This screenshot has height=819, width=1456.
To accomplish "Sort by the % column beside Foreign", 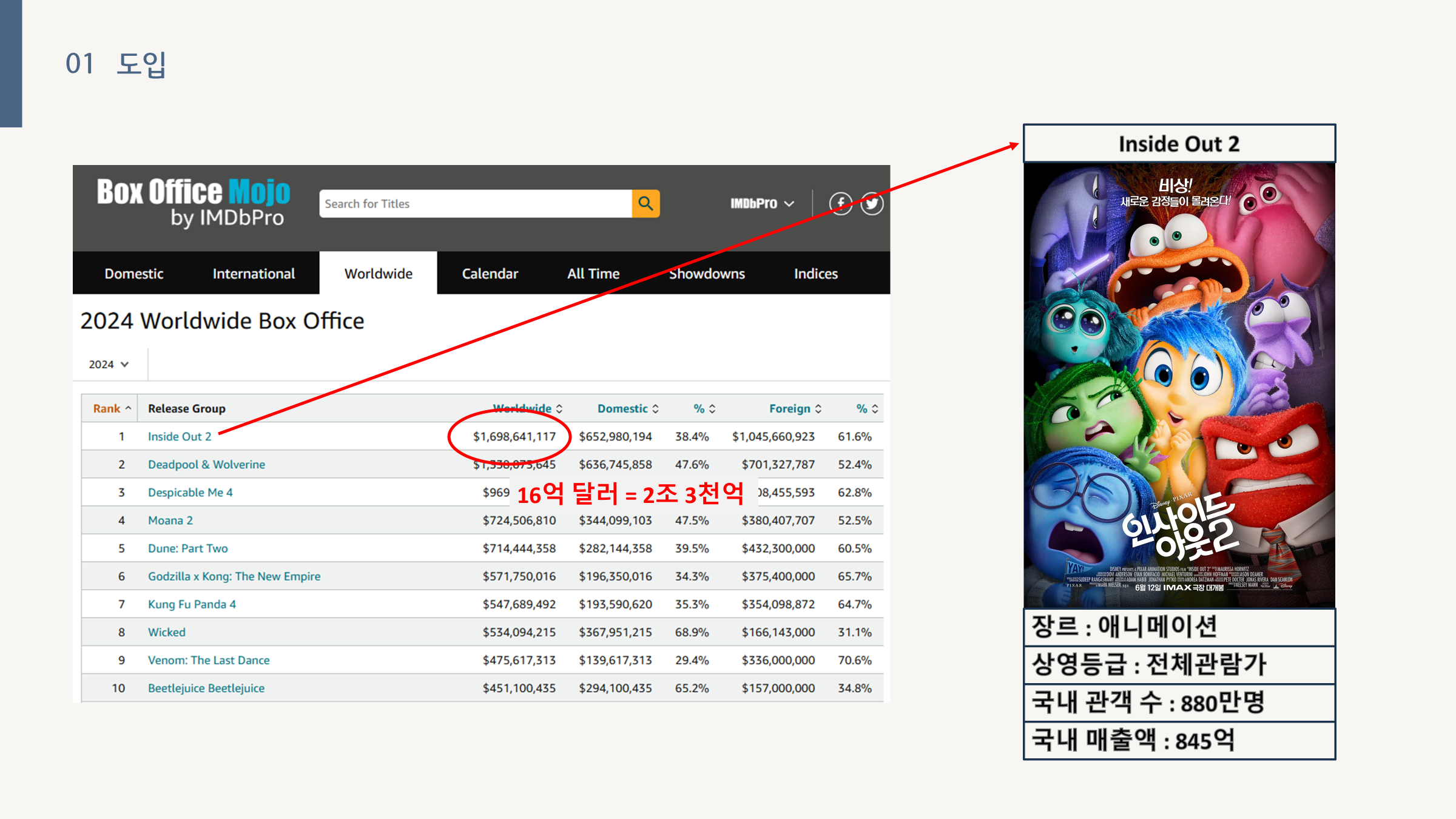I will 867,408.
